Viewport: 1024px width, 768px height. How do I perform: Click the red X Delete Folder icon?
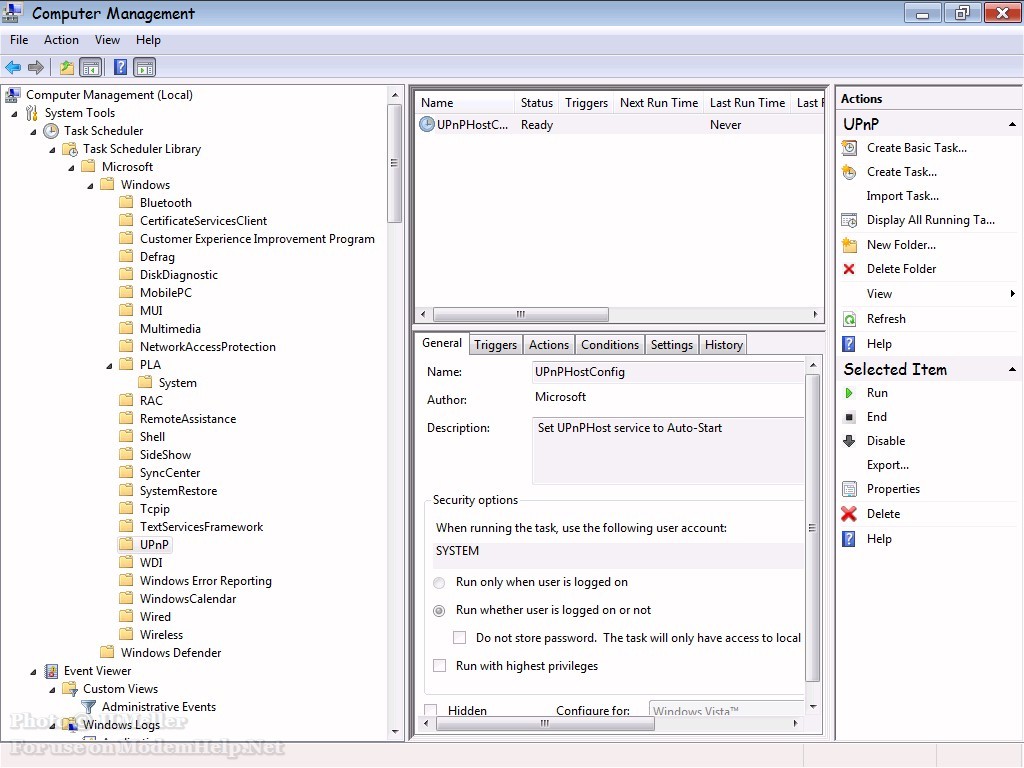tap(849, 269)
